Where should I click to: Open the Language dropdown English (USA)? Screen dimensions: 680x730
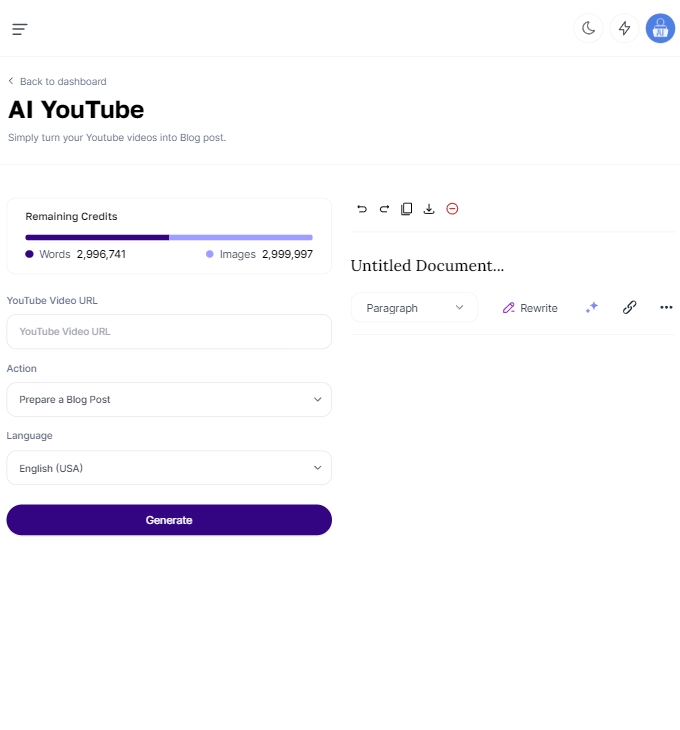click(169, 467)
